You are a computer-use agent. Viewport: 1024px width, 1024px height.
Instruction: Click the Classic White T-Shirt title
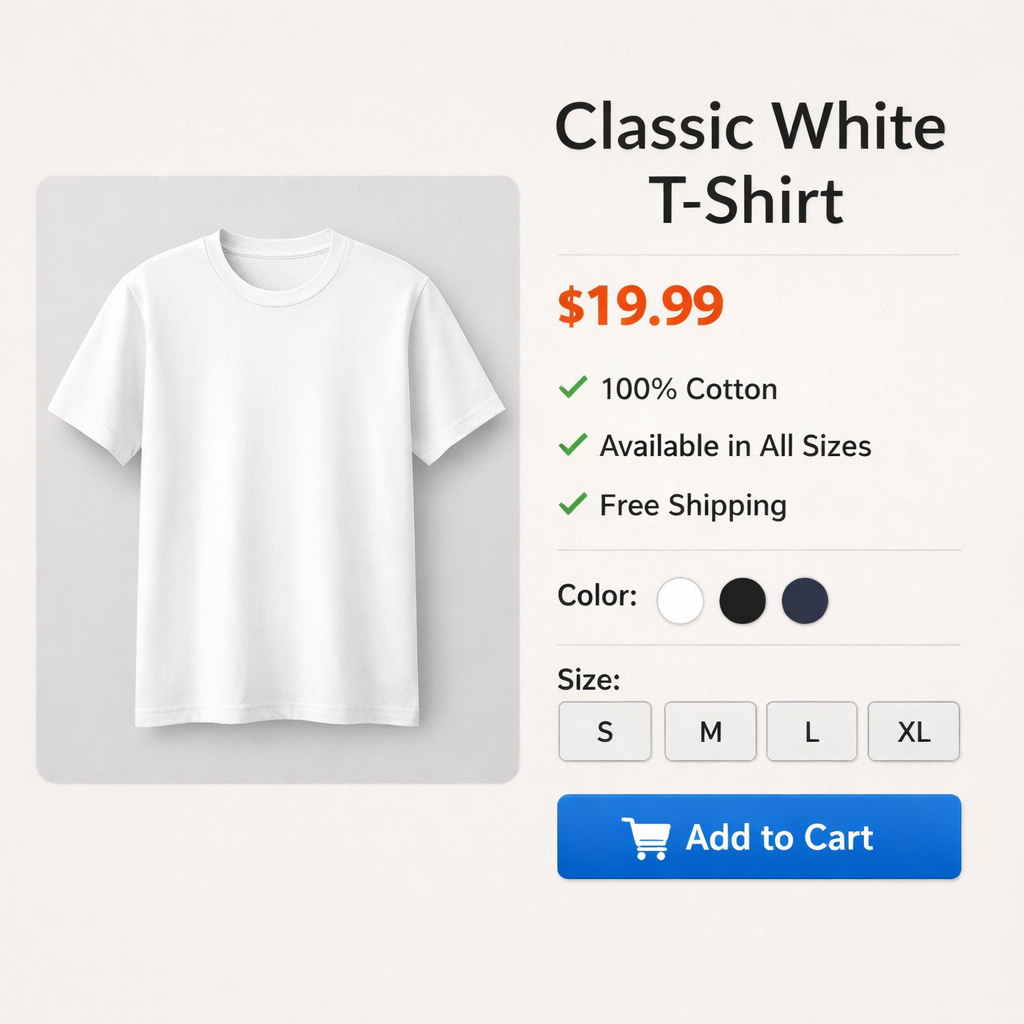(x=750, y=163)
